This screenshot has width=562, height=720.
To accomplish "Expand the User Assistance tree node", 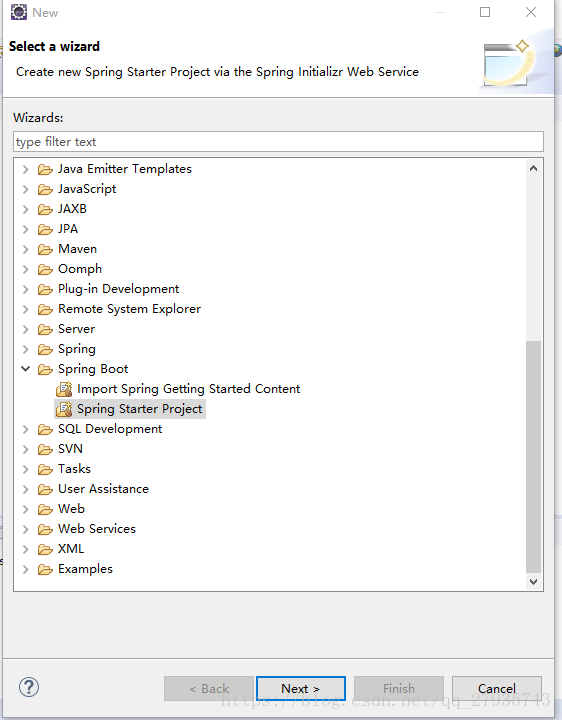I will (26, 489).
